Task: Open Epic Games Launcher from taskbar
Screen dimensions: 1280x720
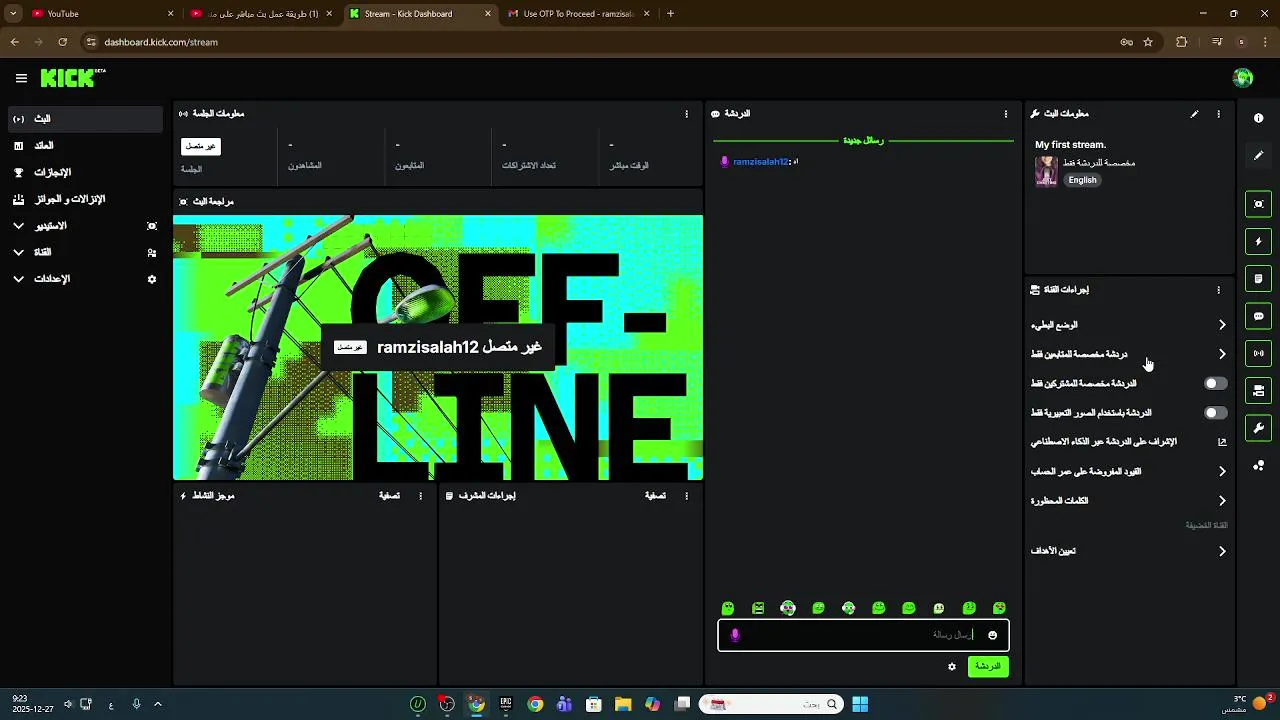Action: click(506, 704)
